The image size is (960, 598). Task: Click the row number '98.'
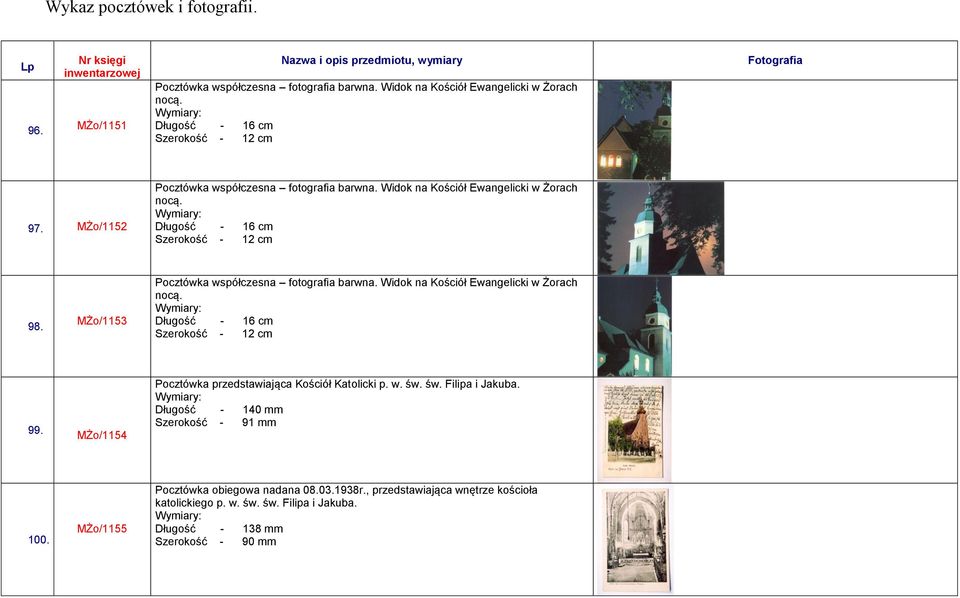pyautogui.click(x=36, y=326)
